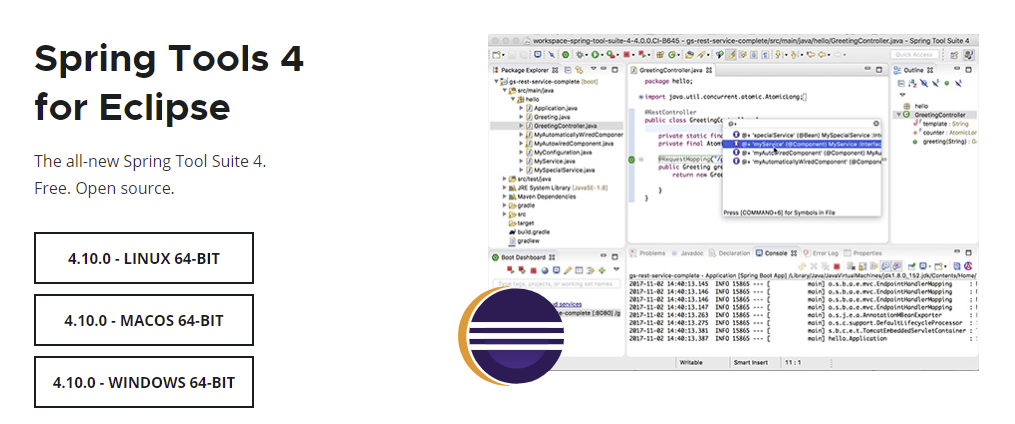Download 4.10.0 Linux 64-bit build
The width and height of the screenshot is (1015, 424).
(144, 258)
